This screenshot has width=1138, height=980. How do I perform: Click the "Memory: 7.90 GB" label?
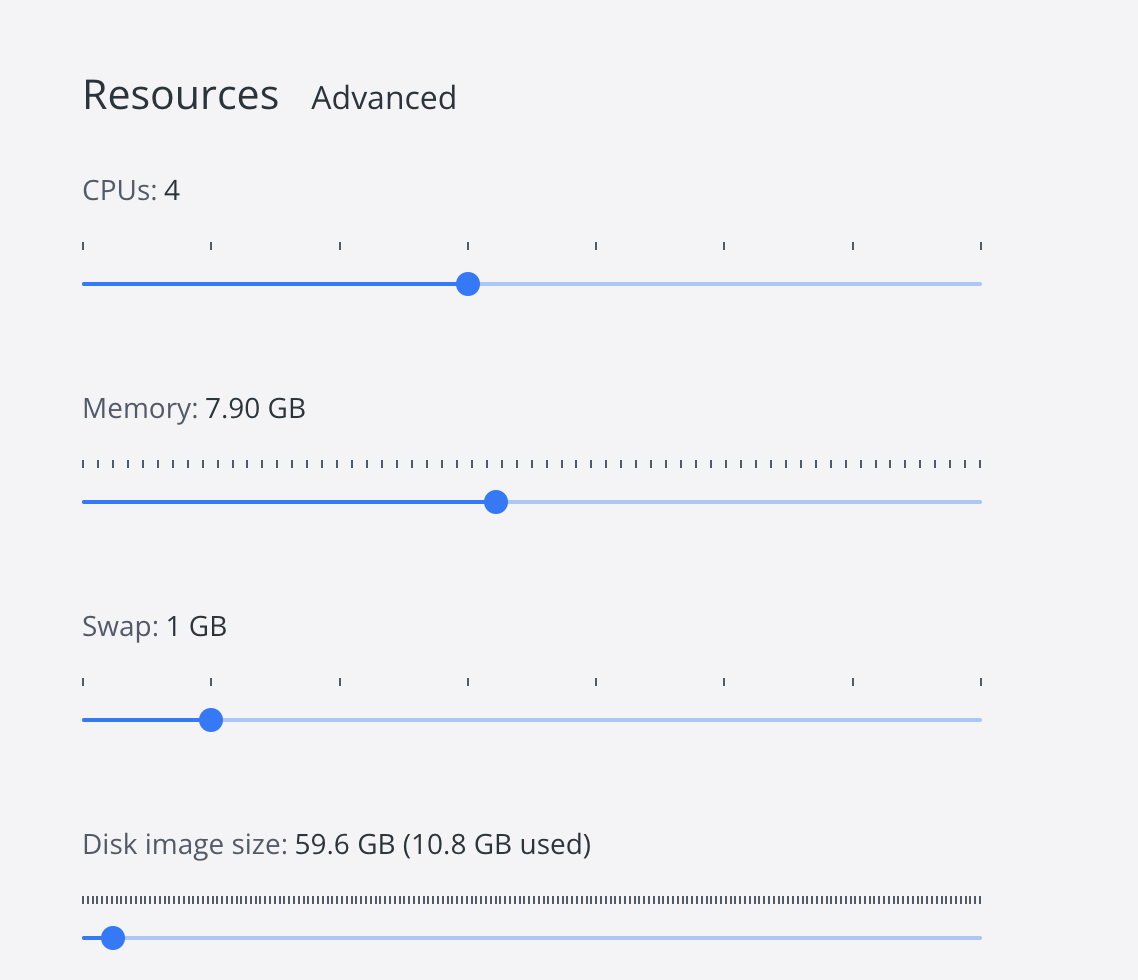[194, 408]
